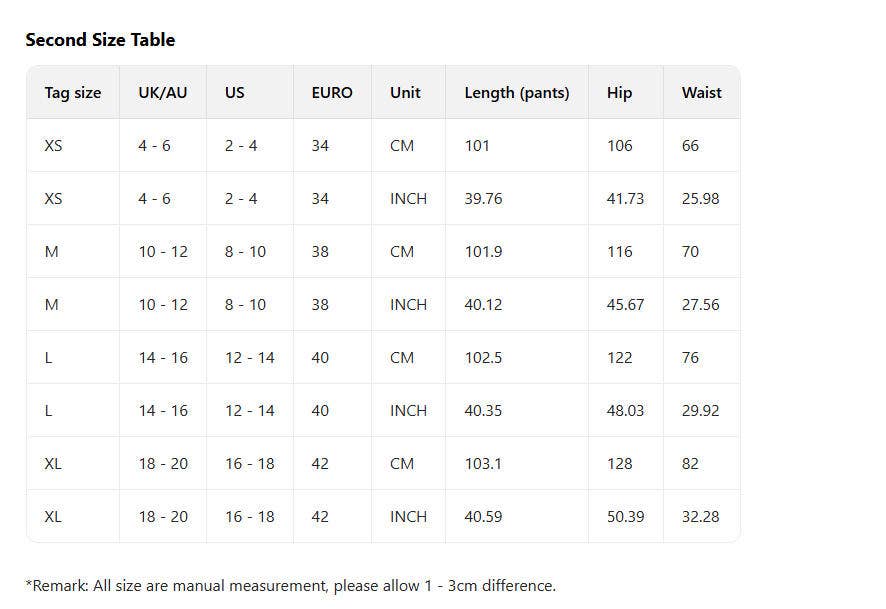Click the Hip column header

619,93
